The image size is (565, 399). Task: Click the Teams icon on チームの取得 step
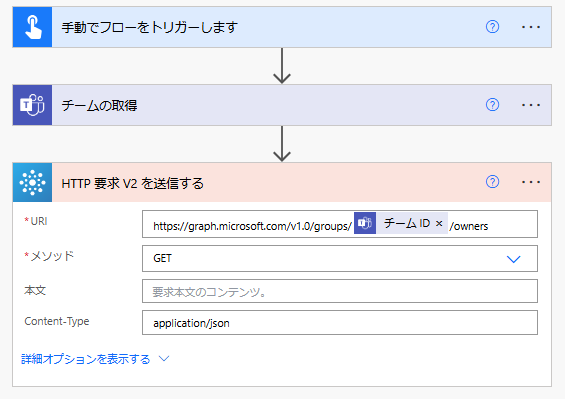pos(32,105)
